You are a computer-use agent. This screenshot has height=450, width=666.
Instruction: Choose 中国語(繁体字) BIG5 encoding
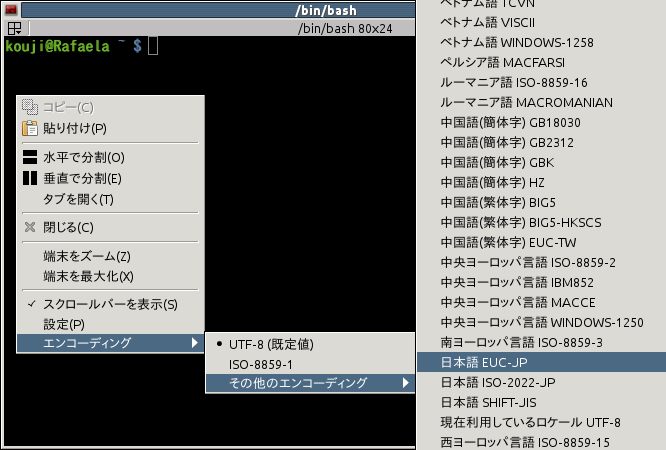coord(542,202)
